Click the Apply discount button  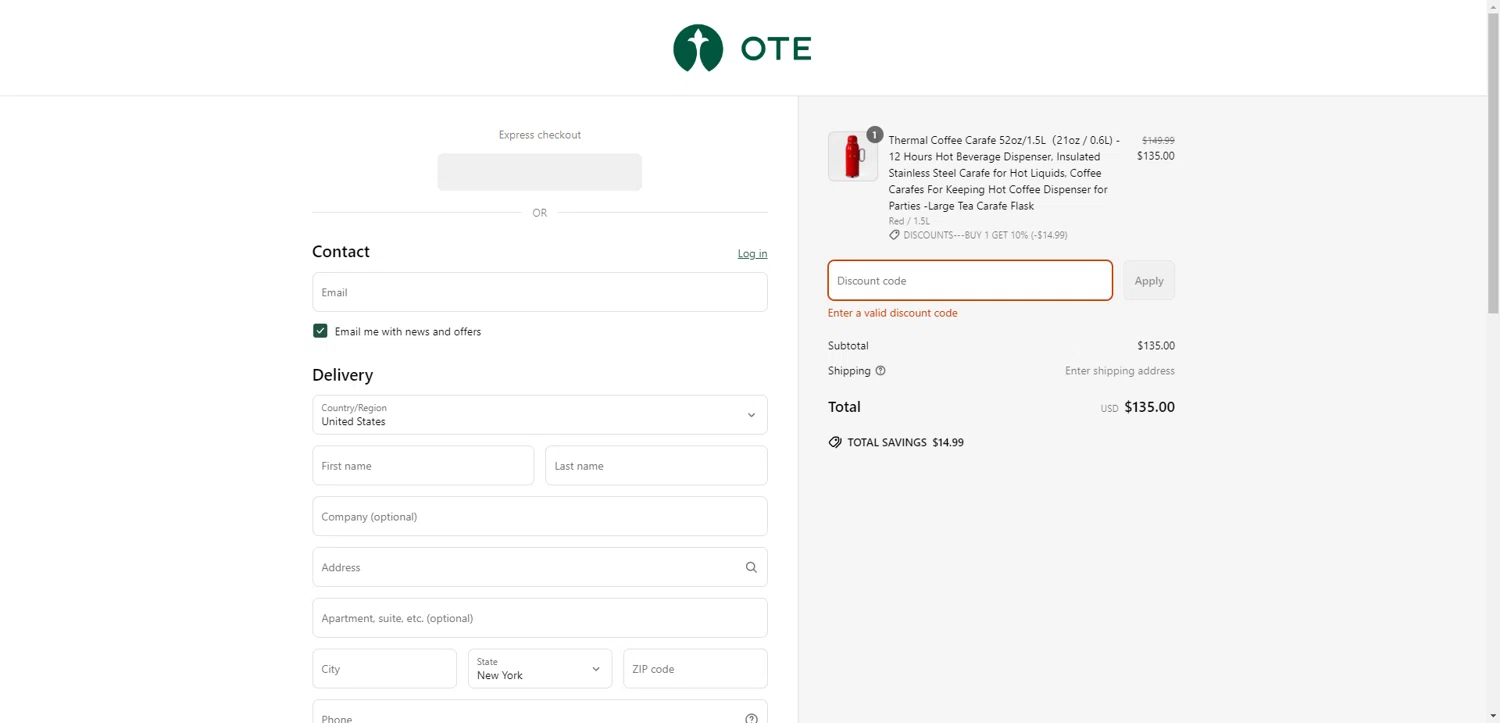1149,280
